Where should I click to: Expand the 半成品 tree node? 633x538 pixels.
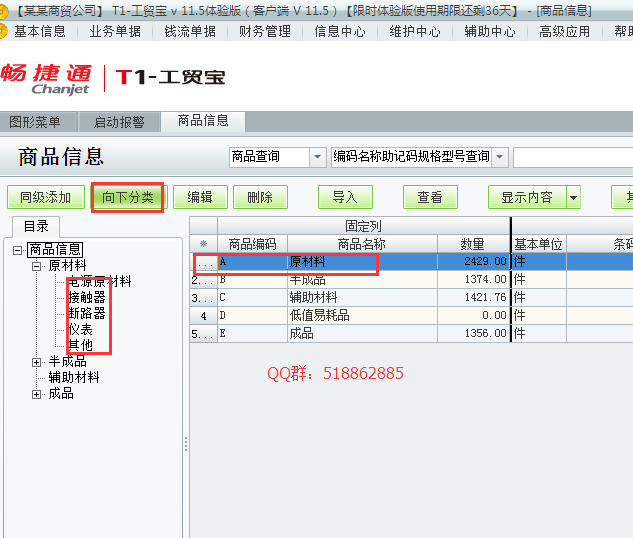[37, 361]
